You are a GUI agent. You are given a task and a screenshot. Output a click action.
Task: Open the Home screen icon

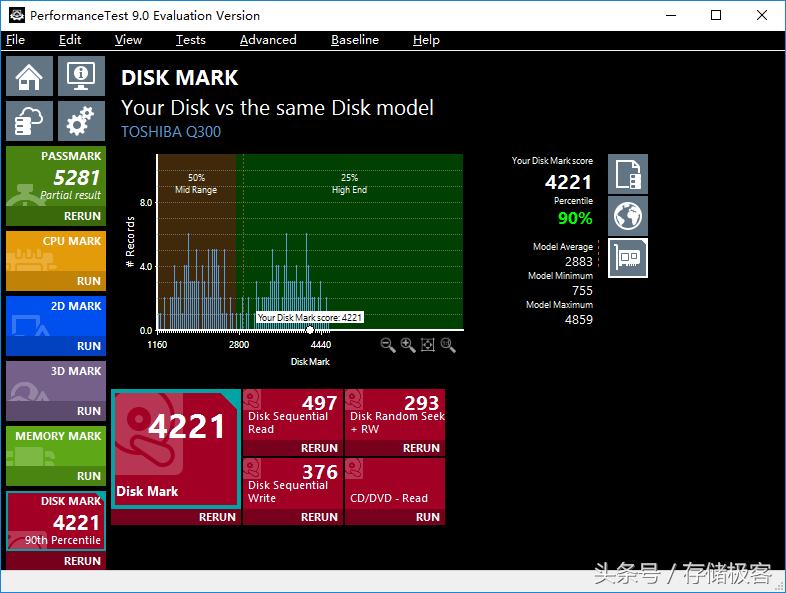coord(30,77)
